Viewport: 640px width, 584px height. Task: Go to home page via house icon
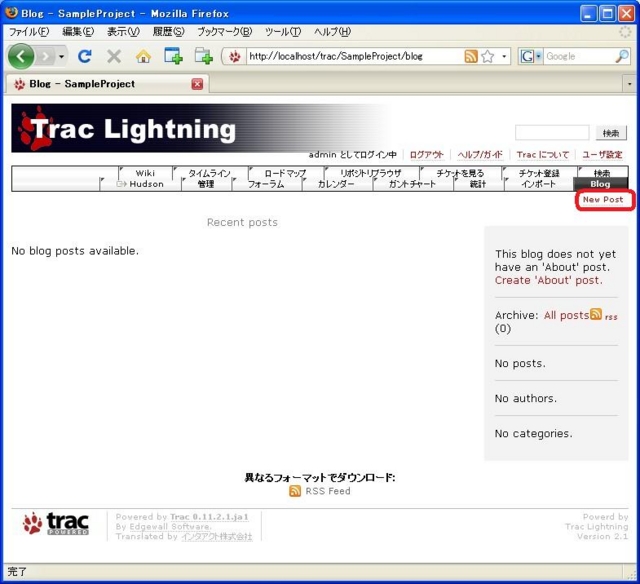coord(143,56)
